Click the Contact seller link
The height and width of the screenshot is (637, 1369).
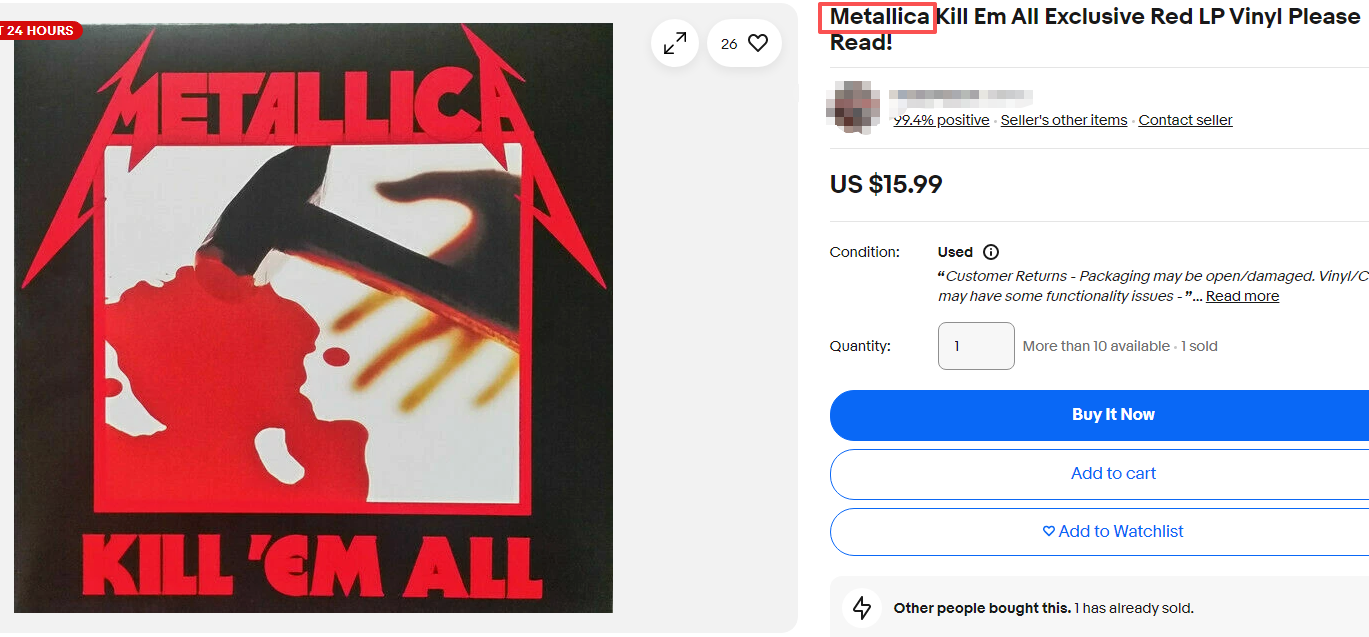[x=1185, y=120]
